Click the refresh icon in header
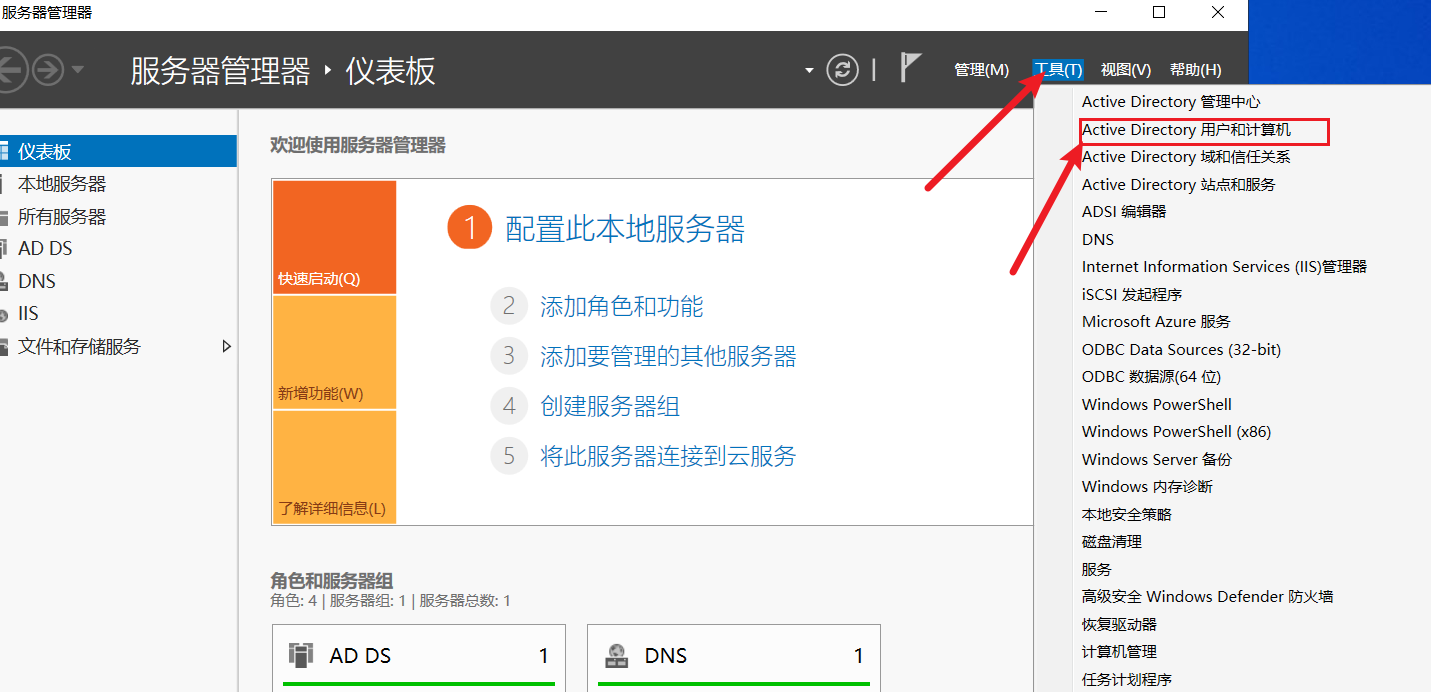This screenshot has height=692, width=1431. [843, 69]
